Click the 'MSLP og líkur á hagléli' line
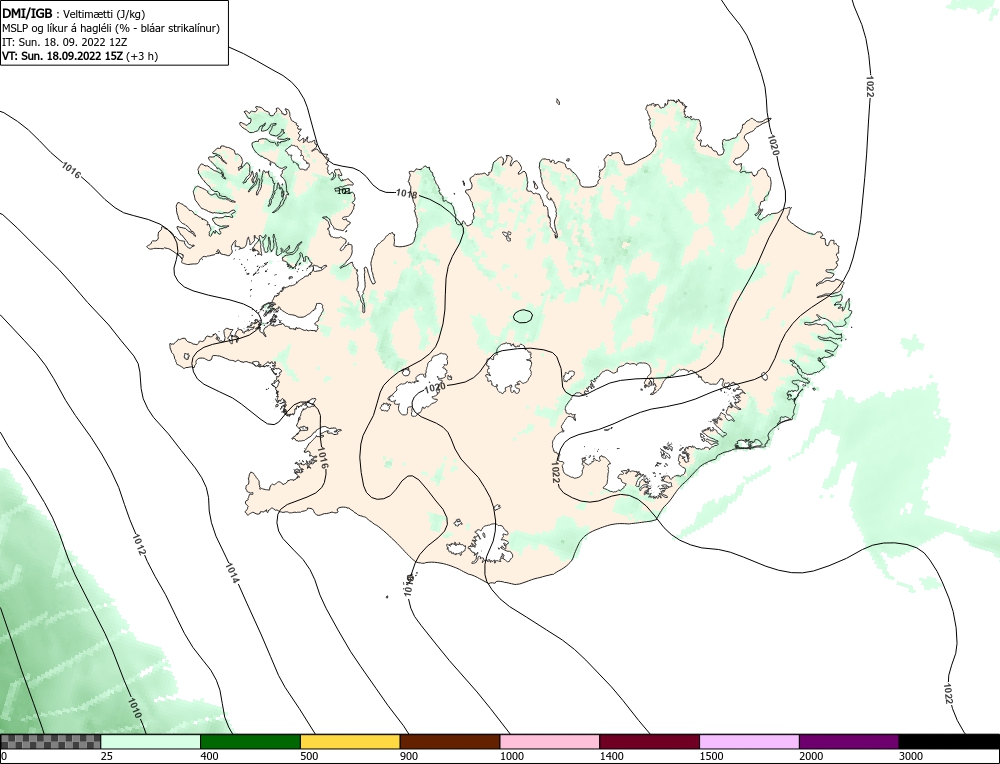The width and height of the screenshot is (1000, 764). (x=111, y=29)
